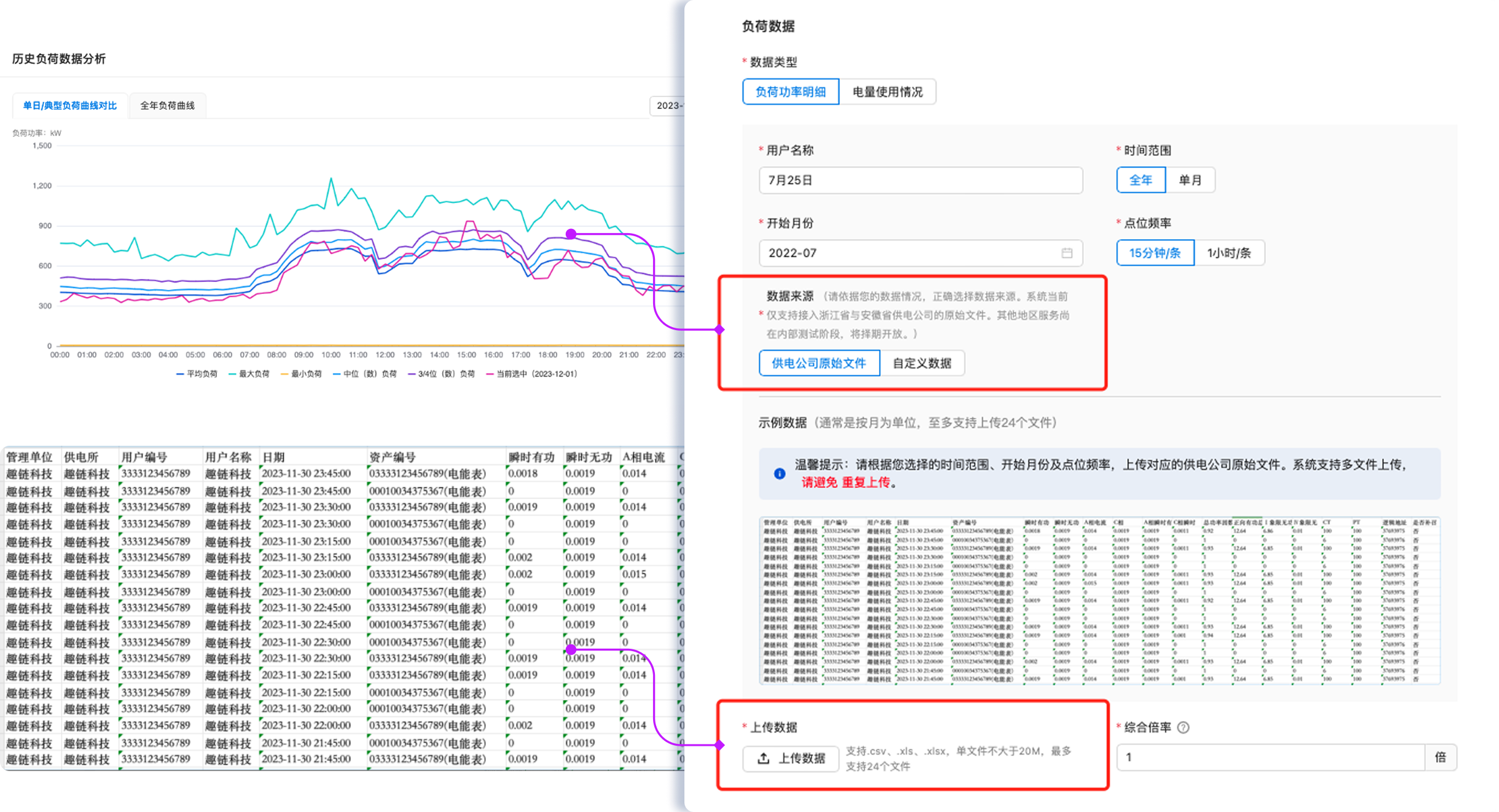1499x812 pixels.
Task: Open the date picker showing 2023-
Action: pyautogui.click(x=668, y=105)
